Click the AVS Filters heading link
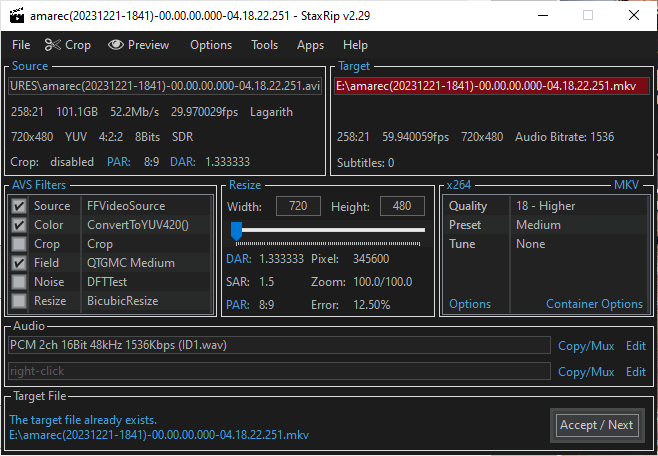 (39, 185)
